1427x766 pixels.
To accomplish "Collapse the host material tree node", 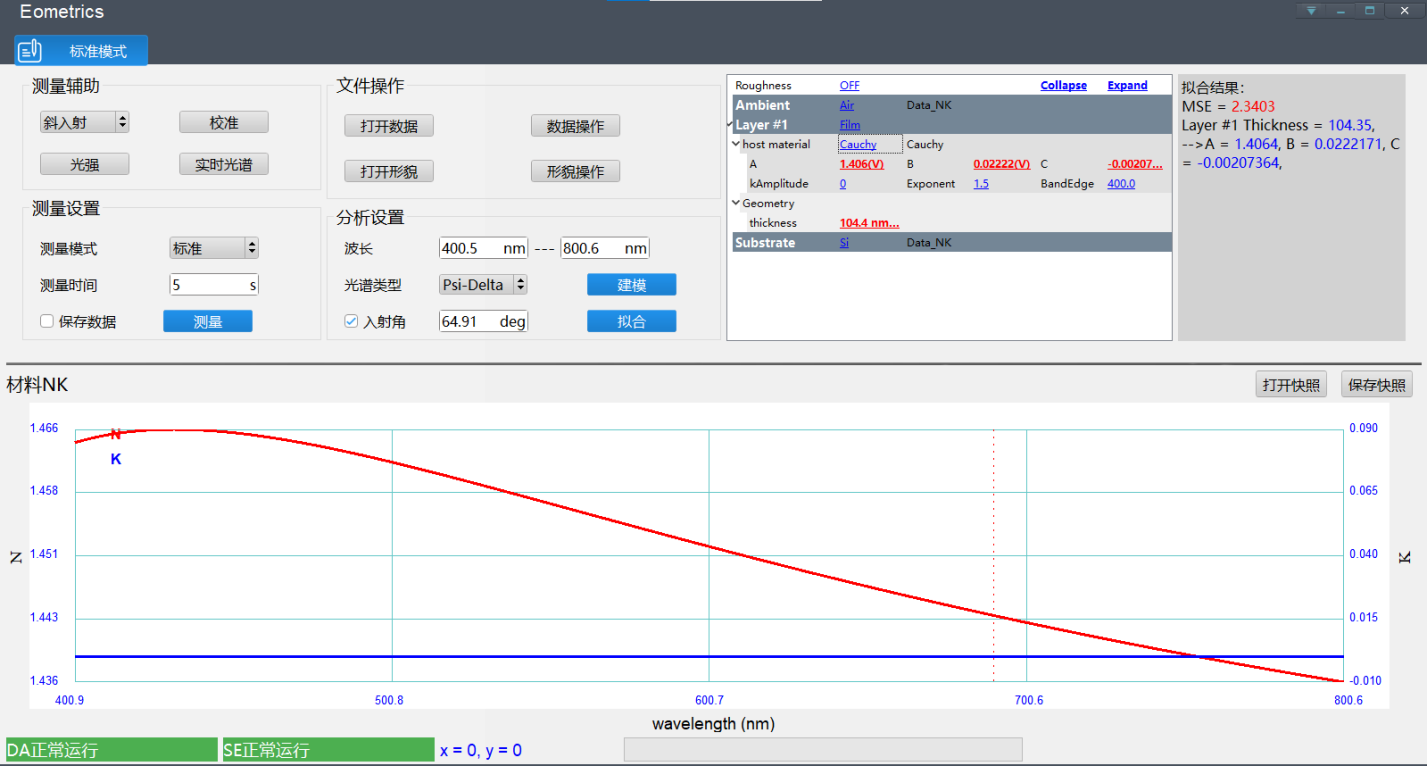I will pos(736,144).
